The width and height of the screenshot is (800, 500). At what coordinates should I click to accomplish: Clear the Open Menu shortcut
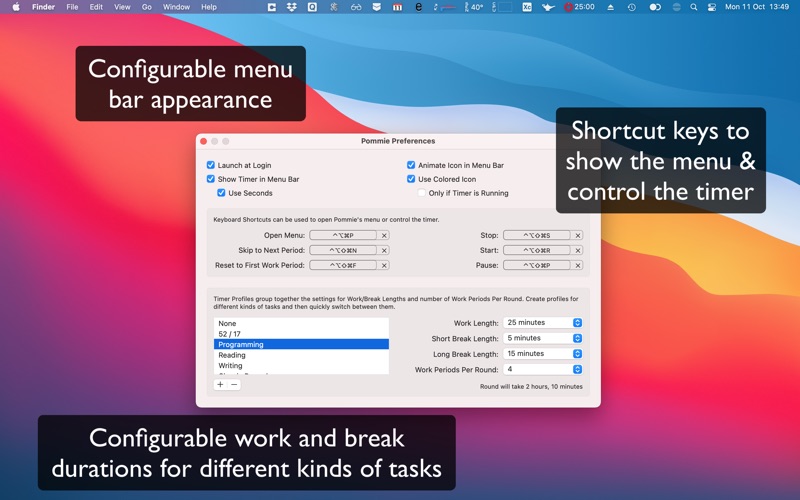tap(384, 235)
